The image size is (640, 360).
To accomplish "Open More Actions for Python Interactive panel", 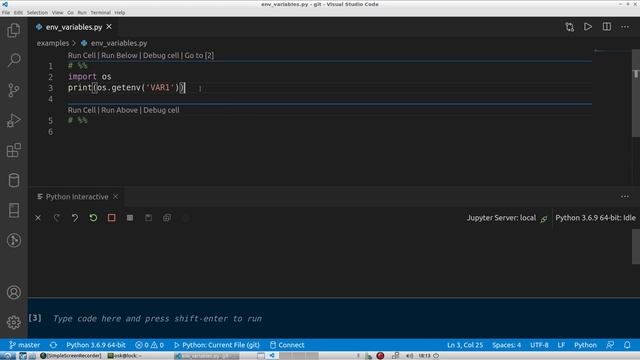I will pyautogui.click(x=625, y=197).
